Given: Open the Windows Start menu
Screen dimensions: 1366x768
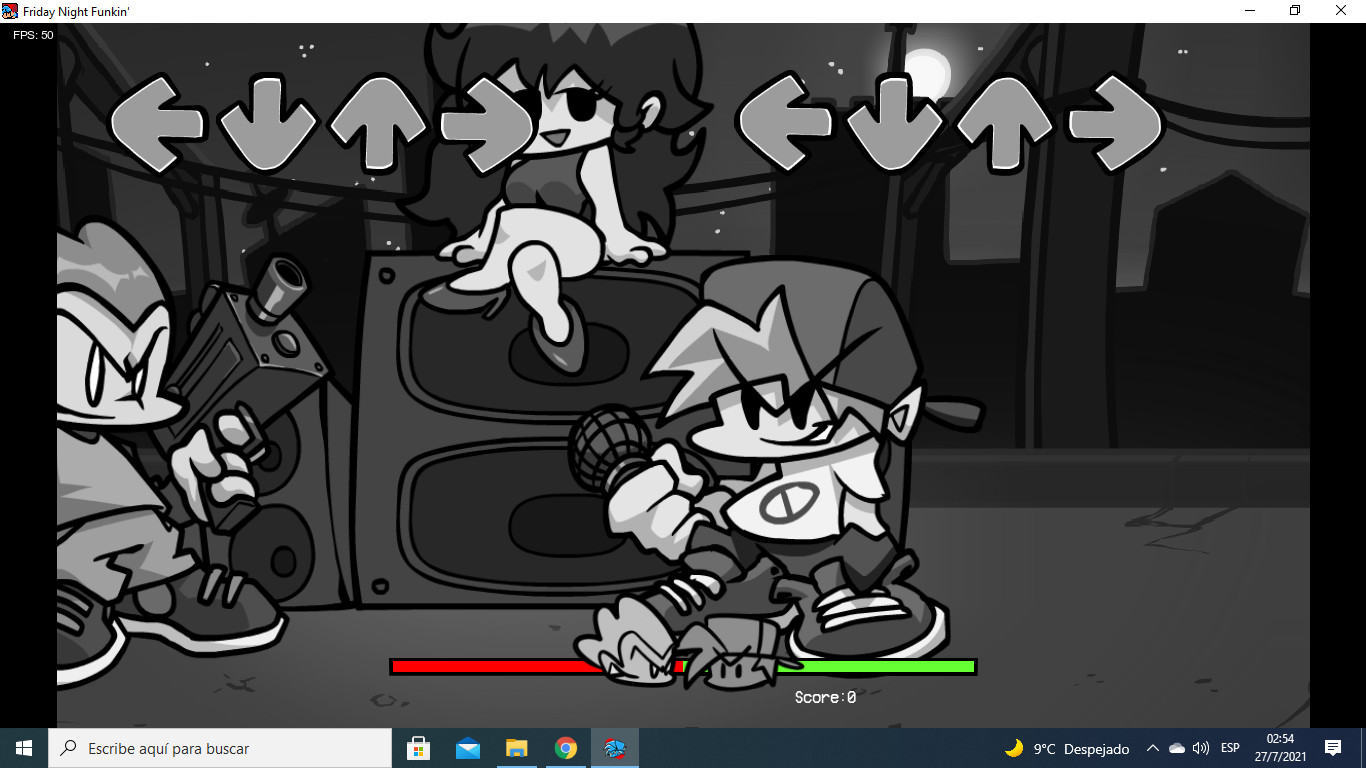Looking at the screenshot, I should [x=24, y=748].
